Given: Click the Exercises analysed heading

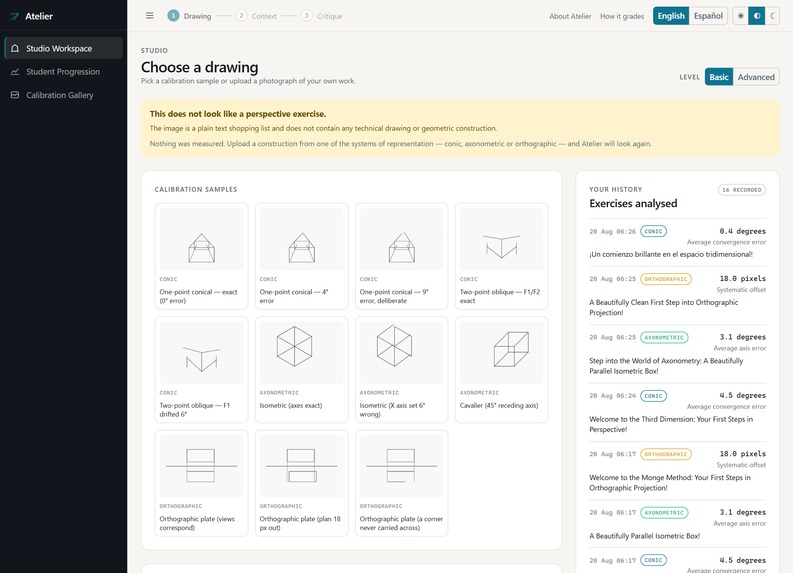Looking at the screenshot, I should (633, 203).
